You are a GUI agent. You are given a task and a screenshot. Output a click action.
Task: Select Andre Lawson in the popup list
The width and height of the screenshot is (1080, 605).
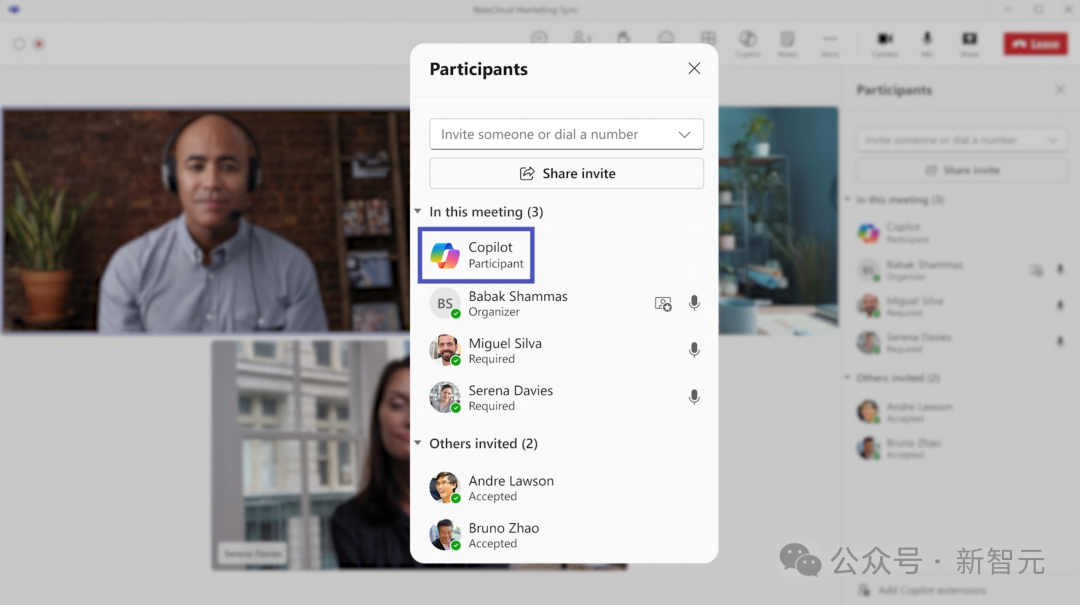click(511, 488)
